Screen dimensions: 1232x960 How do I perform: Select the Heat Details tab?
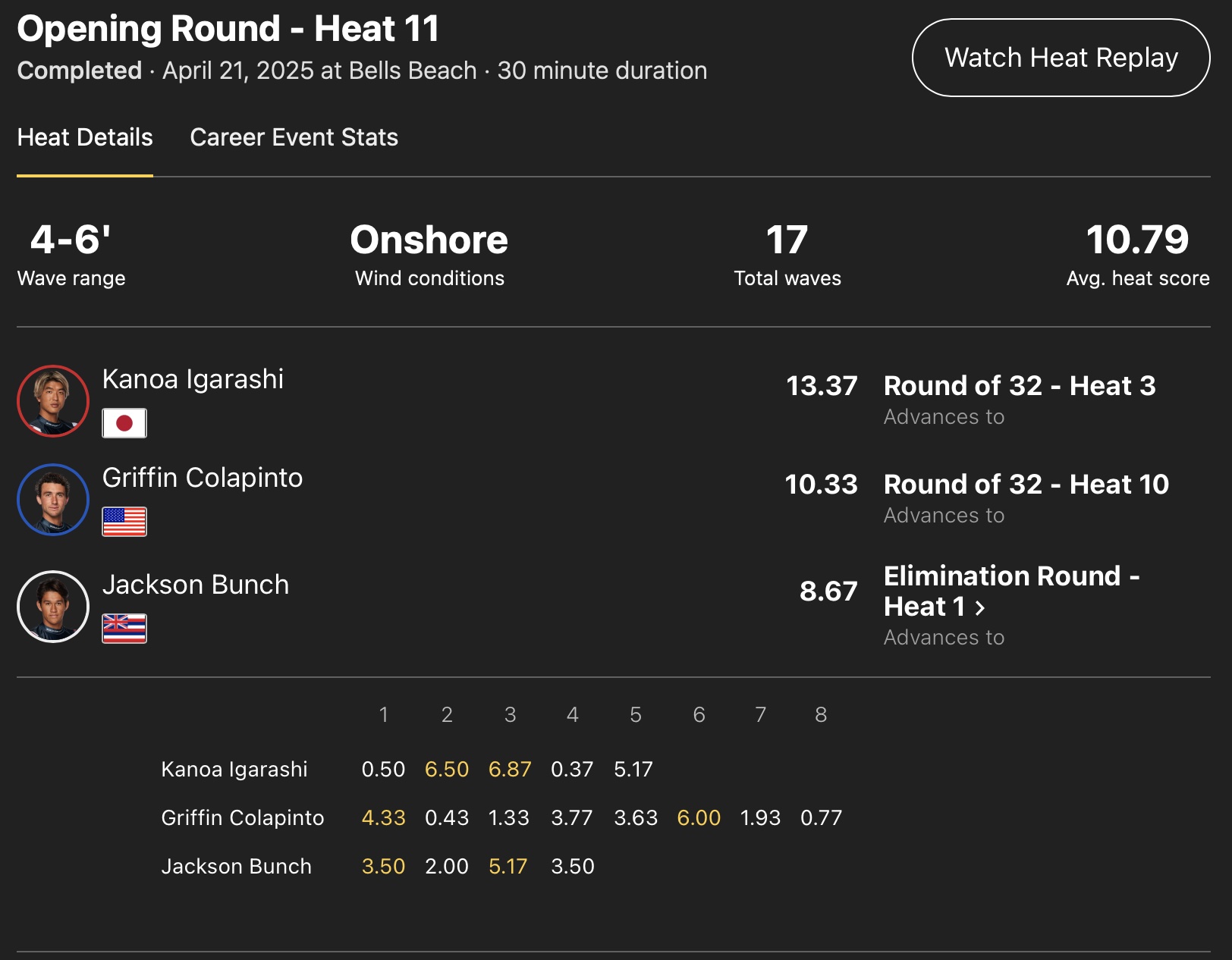pyautogui.click(x=85, y=137)
